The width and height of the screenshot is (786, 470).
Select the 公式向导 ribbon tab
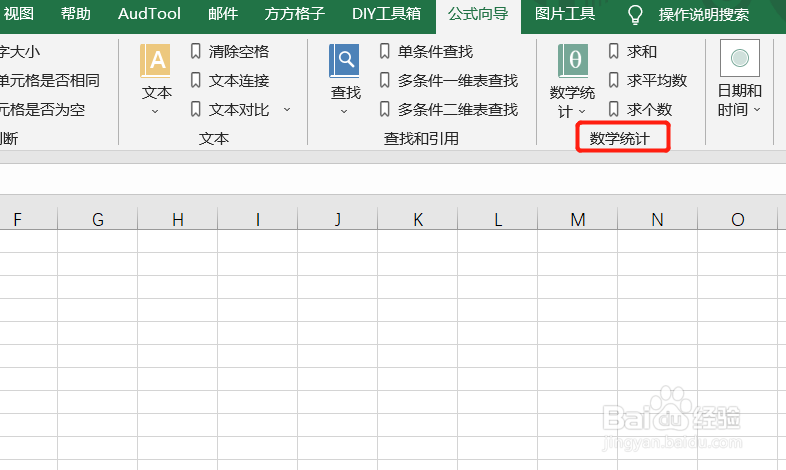tap(478, 14)
